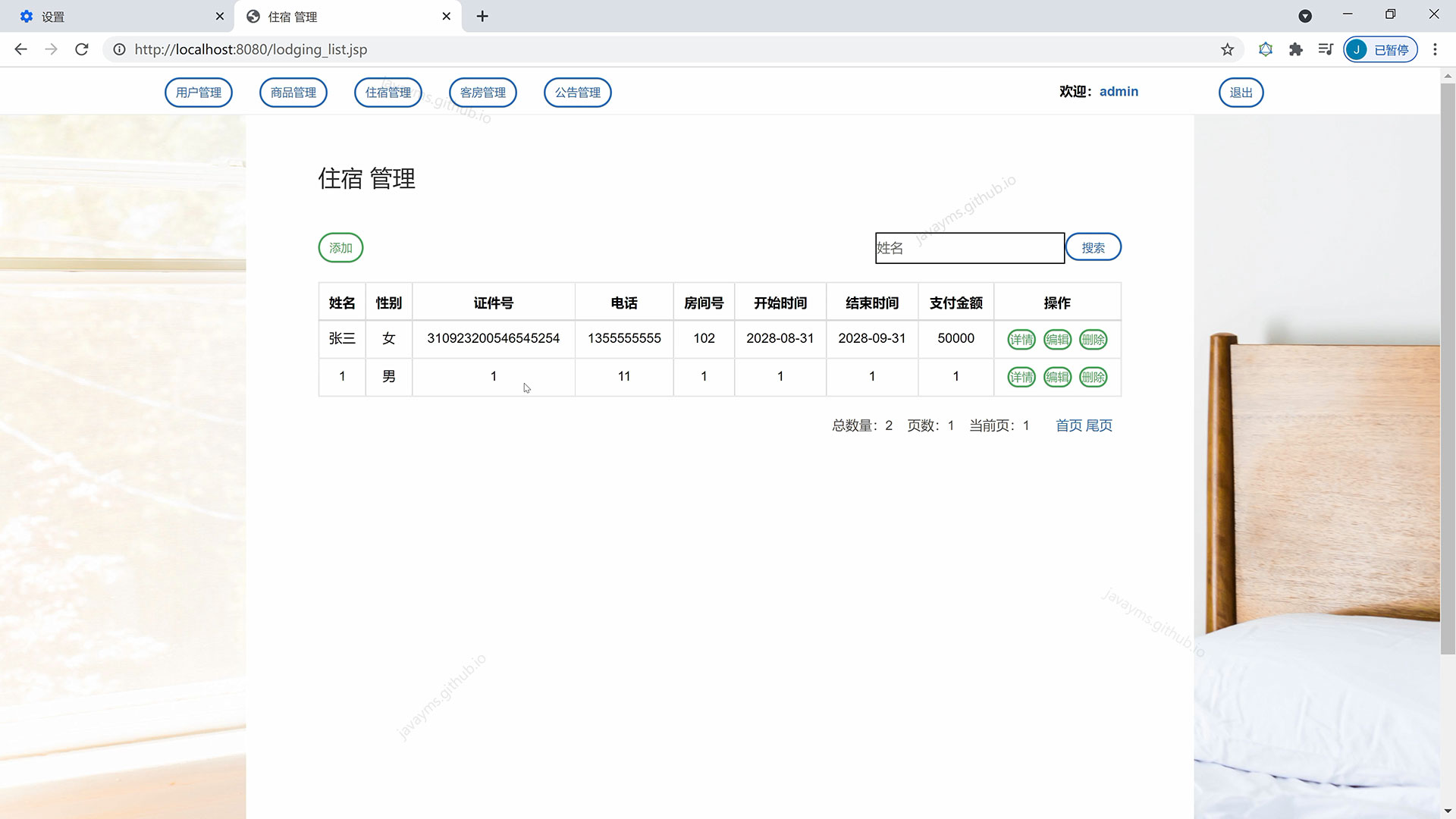This screenshot has height=819, width=1456.
Task: Open 客房管理 navigation menu
Action: (483, 93)
